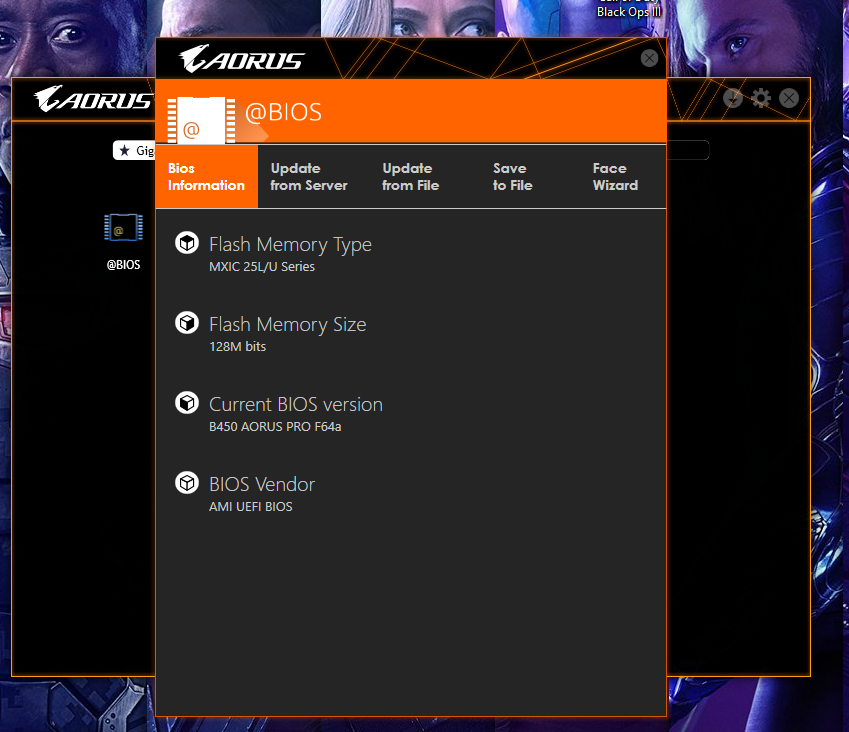Click the BIOS Vendor cube icon

click(187, 482)
